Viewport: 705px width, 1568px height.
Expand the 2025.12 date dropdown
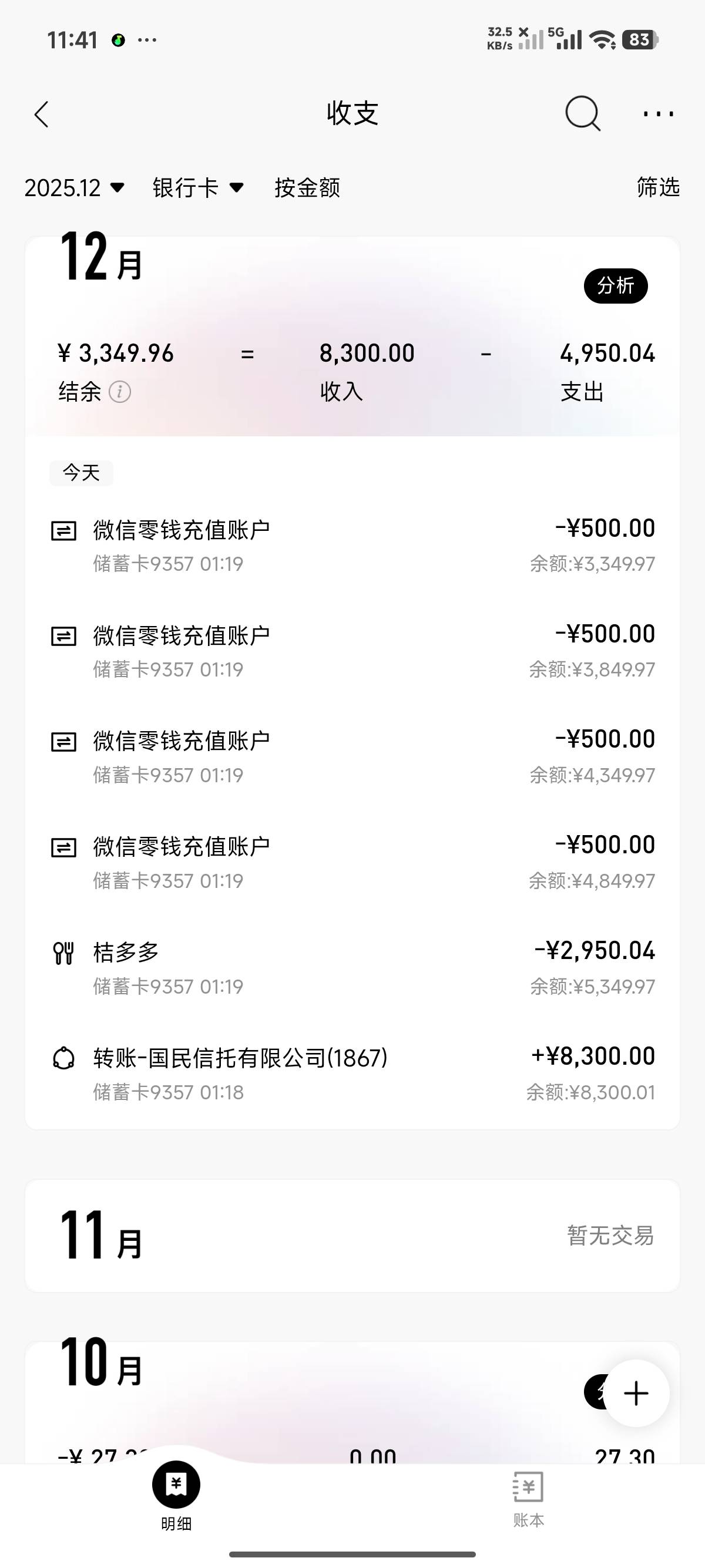pos(74,187)
